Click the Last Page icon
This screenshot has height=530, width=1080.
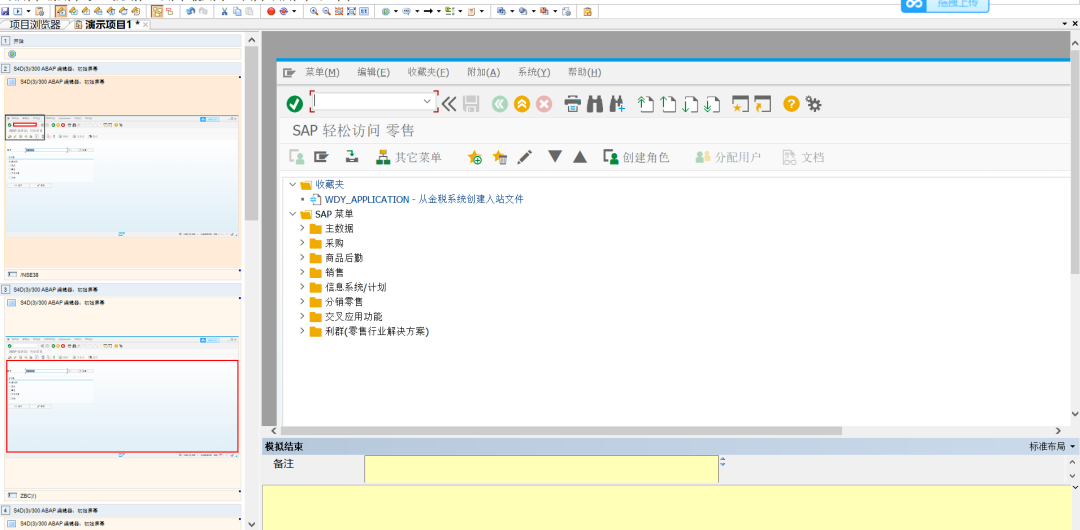(x=712, y=104)
